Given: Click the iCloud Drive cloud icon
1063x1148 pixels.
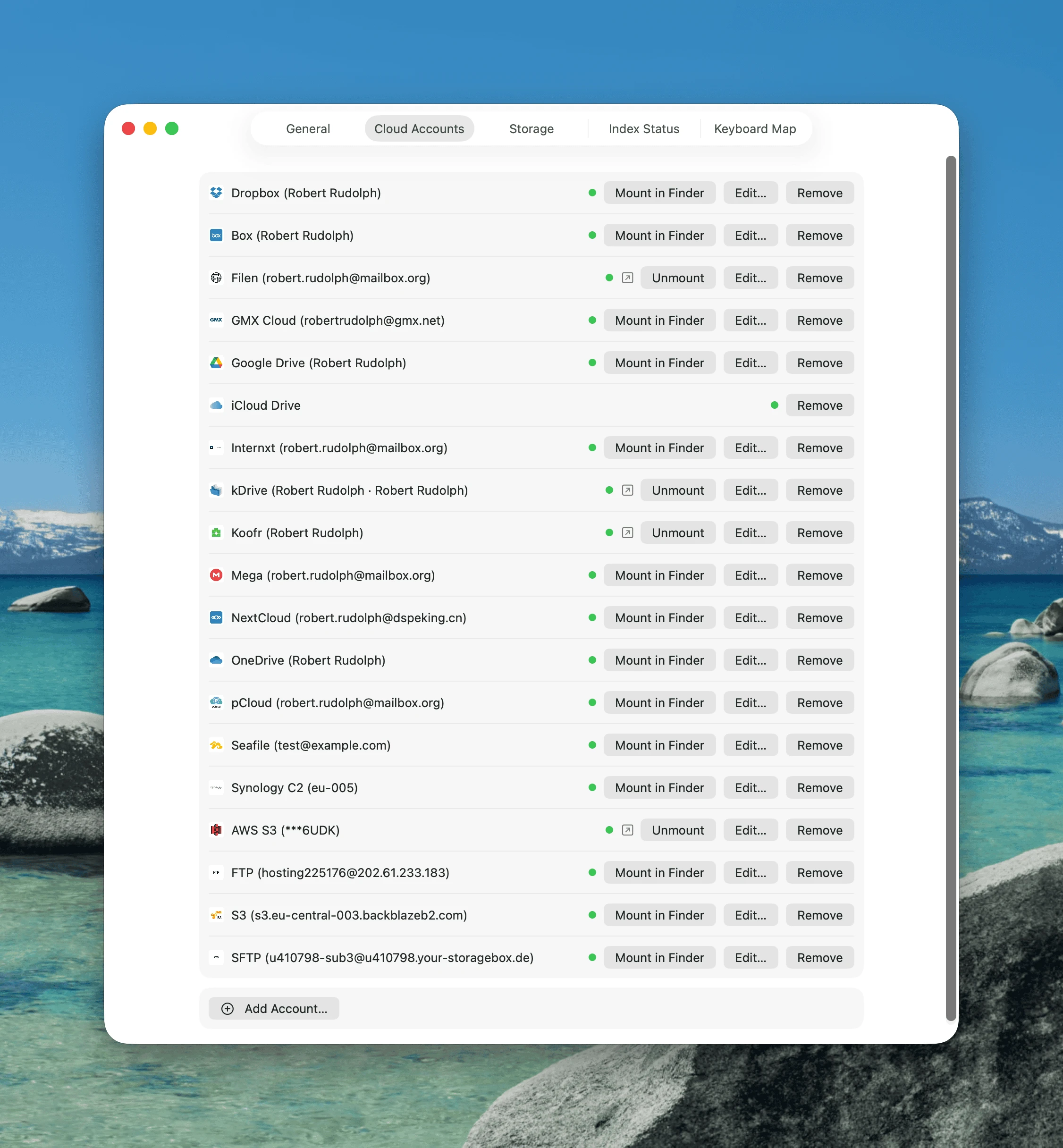Looking at the screenshot, I should click(x=216, y=405).
